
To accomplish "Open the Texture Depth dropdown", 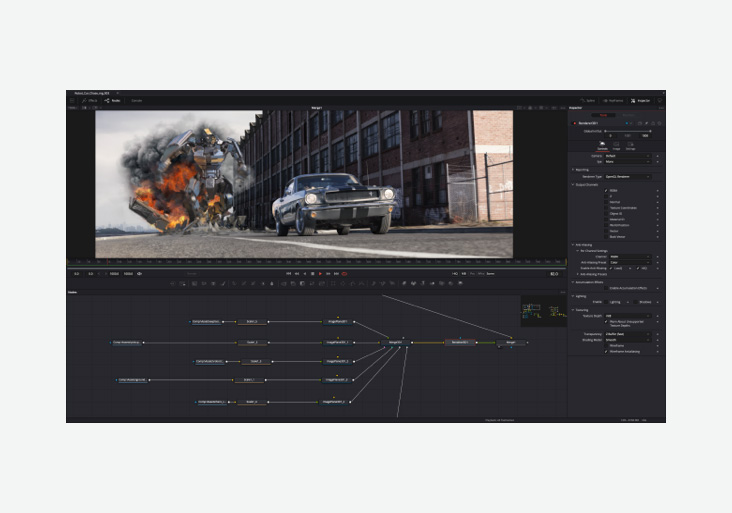I will 628,316.
